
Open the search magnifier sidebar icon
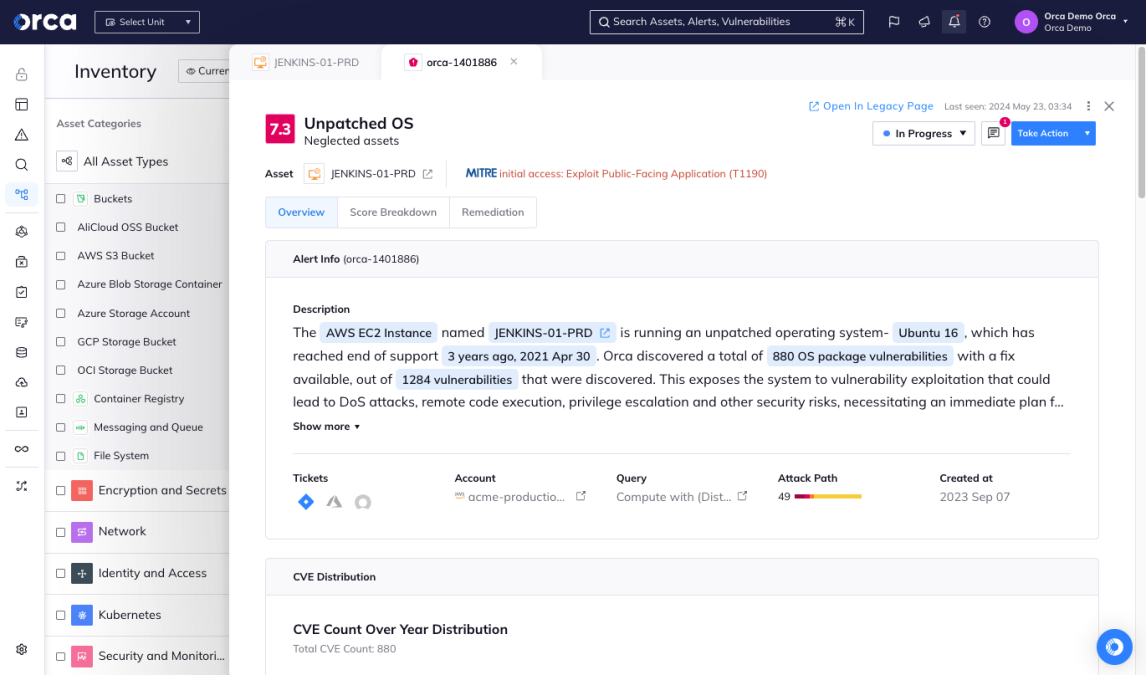[x=22, y=164]
